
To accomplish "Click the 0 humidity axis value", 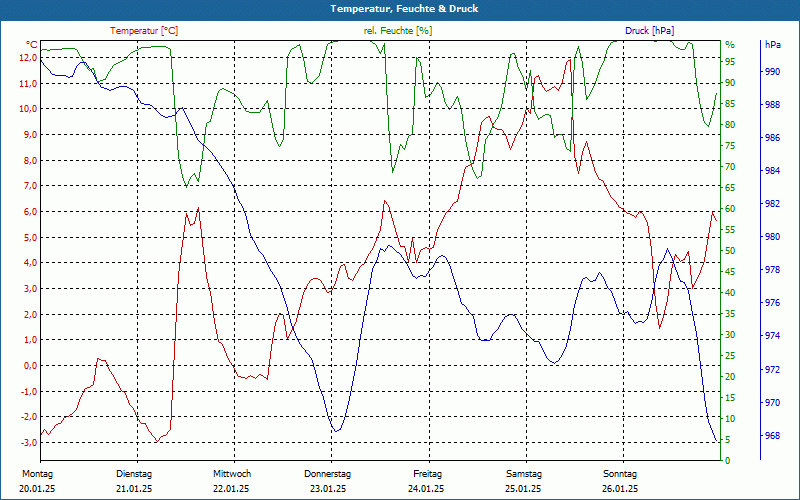I will point(728,461).
